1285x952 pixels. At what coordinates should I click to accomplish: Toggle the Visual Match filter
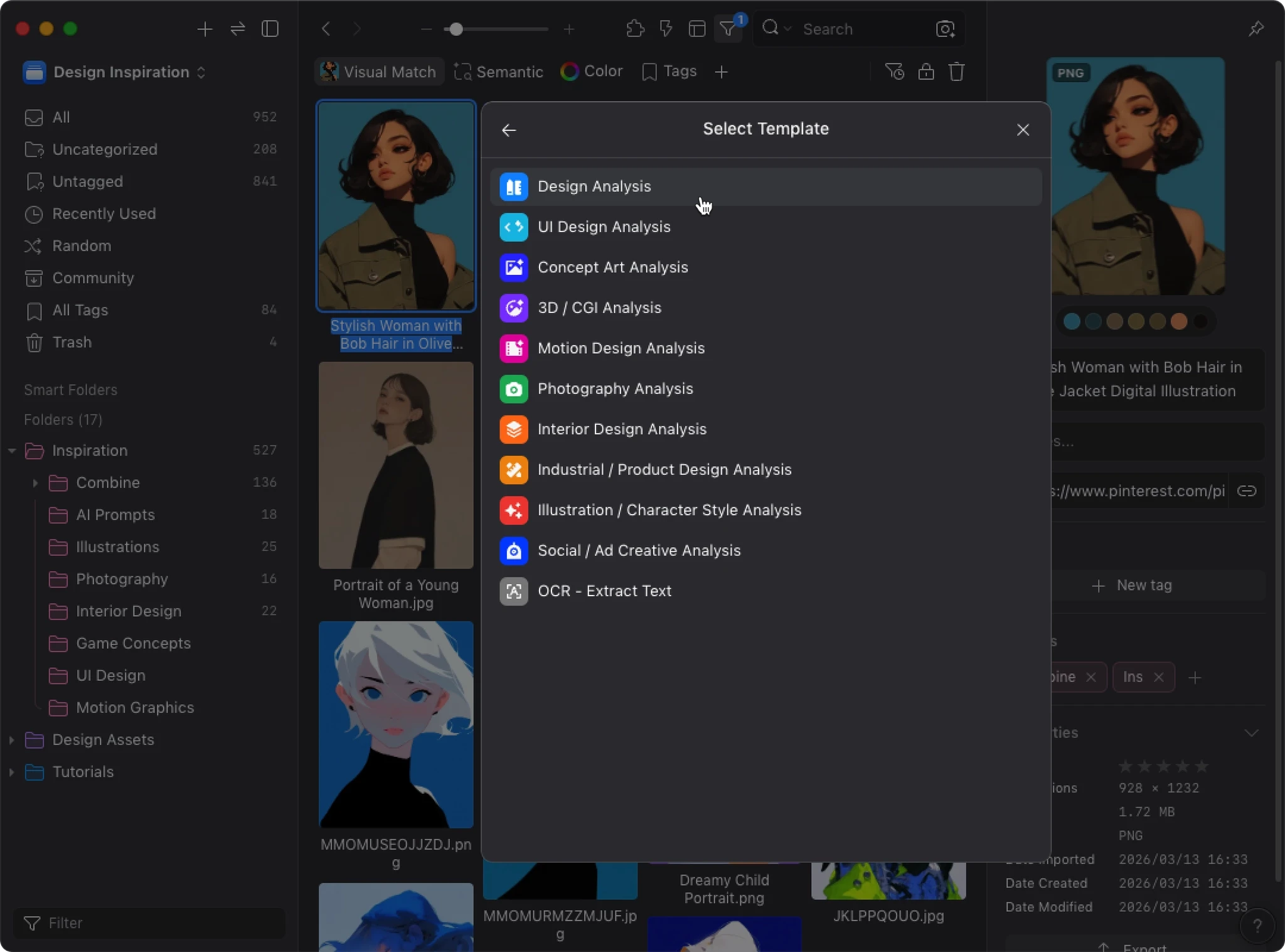click(x=379, y=72)
